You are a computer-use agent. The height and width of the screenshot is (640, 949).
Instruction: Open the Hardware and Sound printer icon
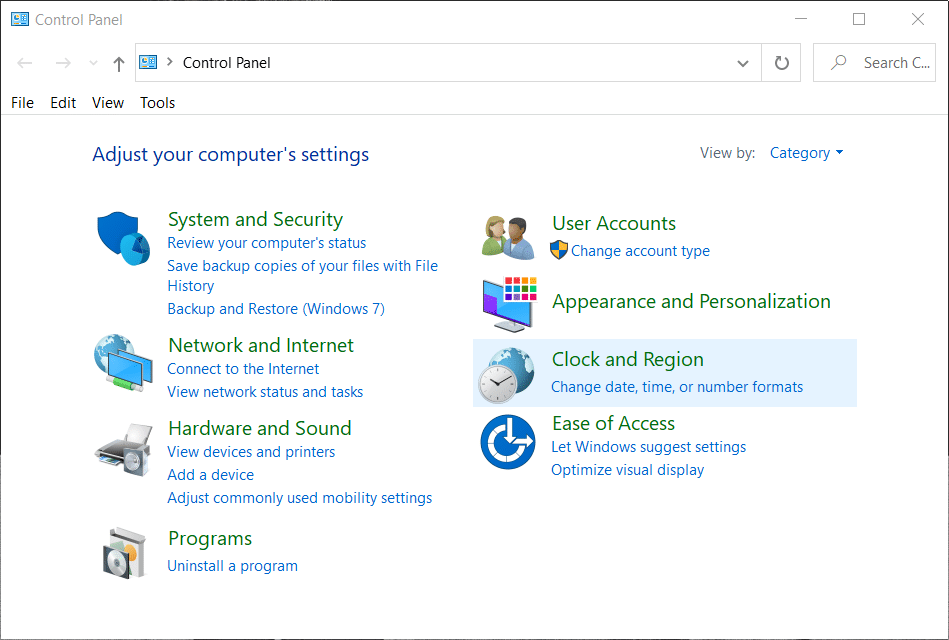click(122, 449)
